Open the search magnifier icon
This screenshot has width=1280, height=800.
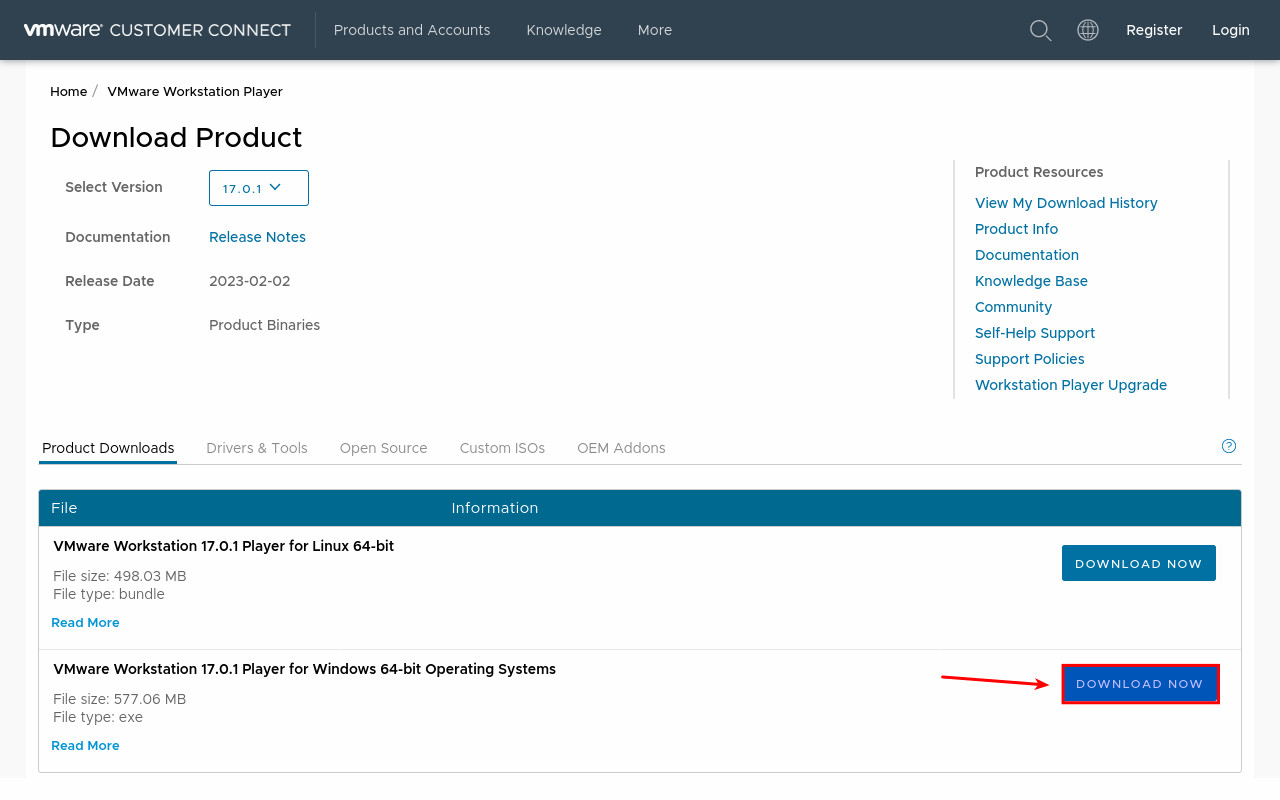tap(1040, 30)
